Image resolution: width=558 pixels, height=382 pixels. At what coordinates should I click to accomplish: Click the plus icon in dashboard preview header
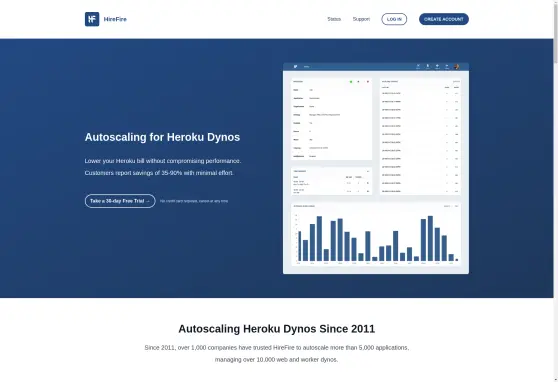coord(437,66)
